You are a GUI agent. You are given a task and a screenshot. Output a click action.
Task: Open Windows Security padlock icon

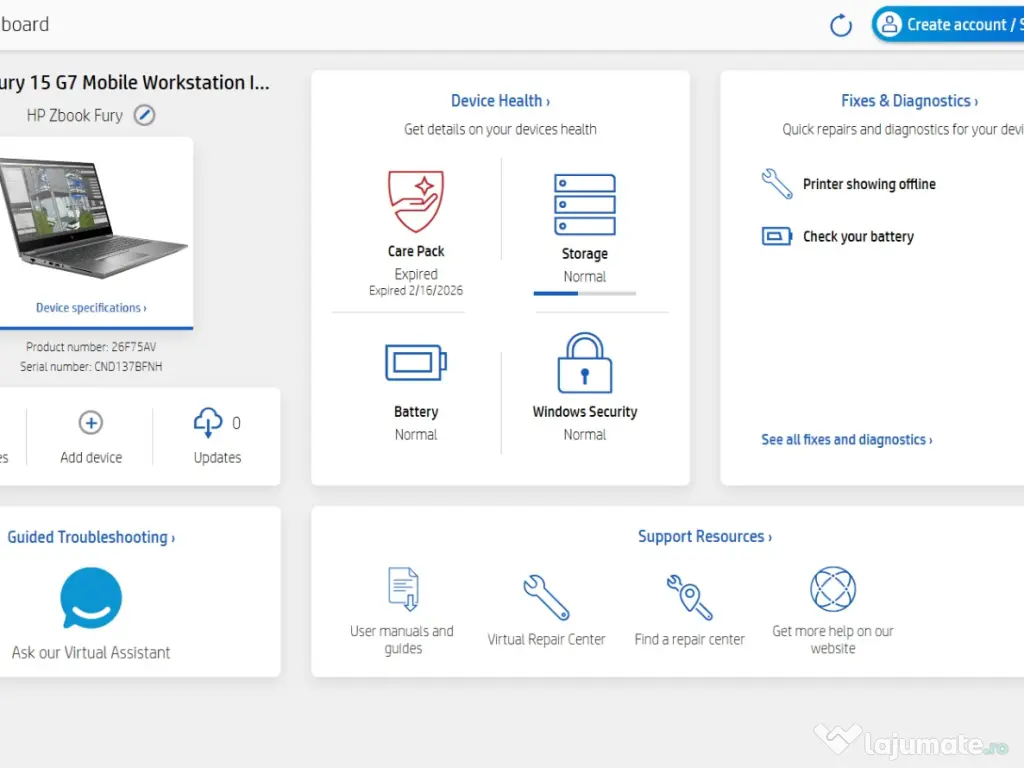pos(584,364)
